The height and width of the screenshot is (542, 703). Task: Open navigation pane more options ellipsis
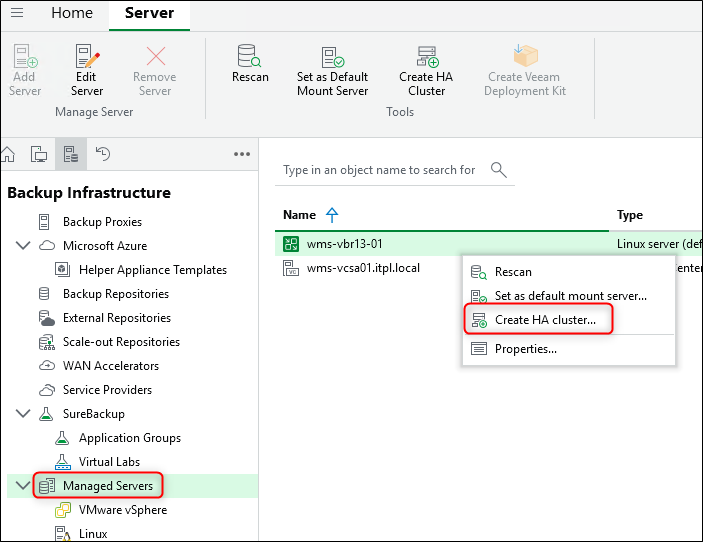pos(241,154)
